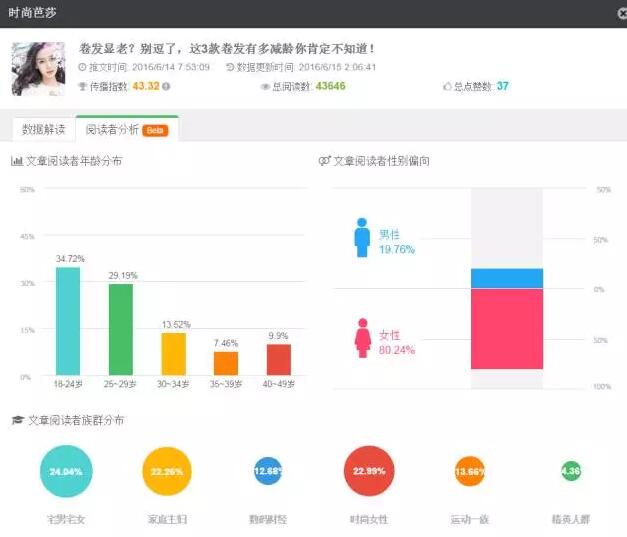Viewport: 627px width, 537px height.
Task: Click the refresh icon beside 数据更新时间
Action: coord(231,68)
